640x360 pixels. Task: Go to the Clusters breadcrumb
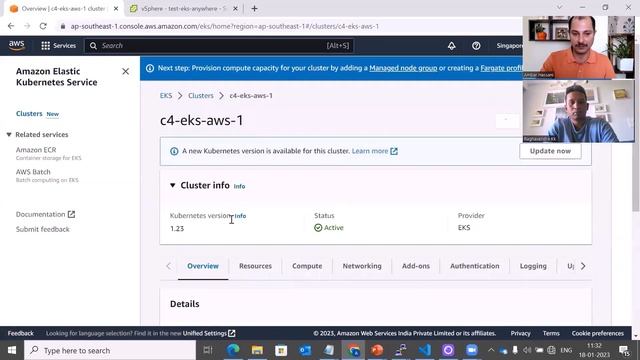tap(200, 96)
